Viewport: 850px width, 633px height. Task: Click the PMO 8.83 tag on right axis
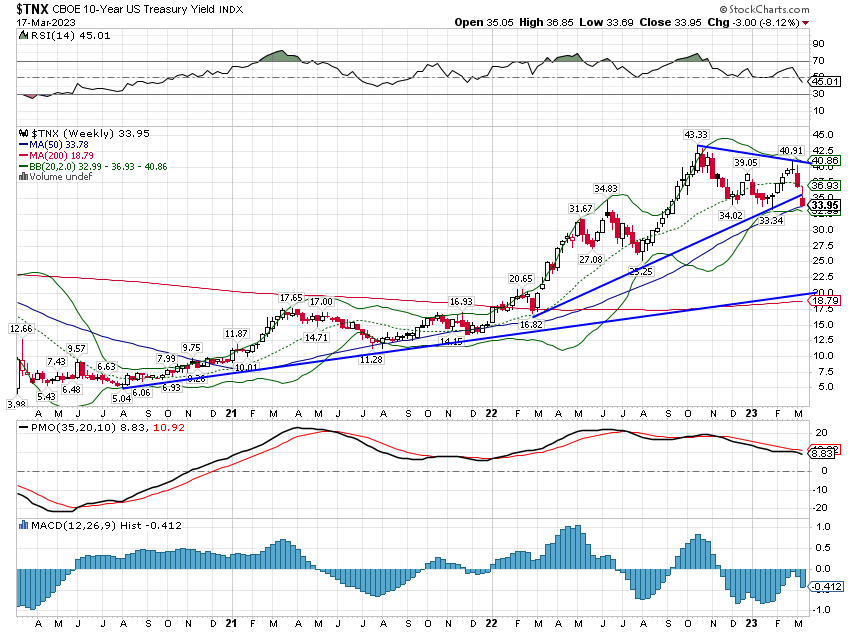pyautogui.click(x=823, y=454)
